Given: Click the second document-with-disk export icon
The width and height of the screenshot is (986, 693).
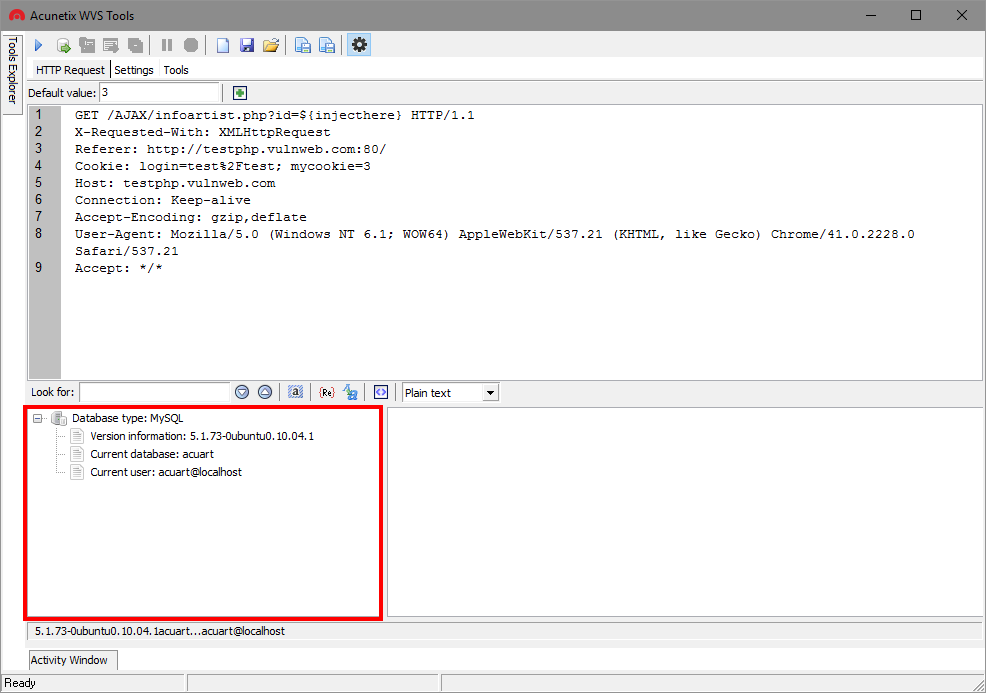Looking at the screenshot, I should point(326,45).
